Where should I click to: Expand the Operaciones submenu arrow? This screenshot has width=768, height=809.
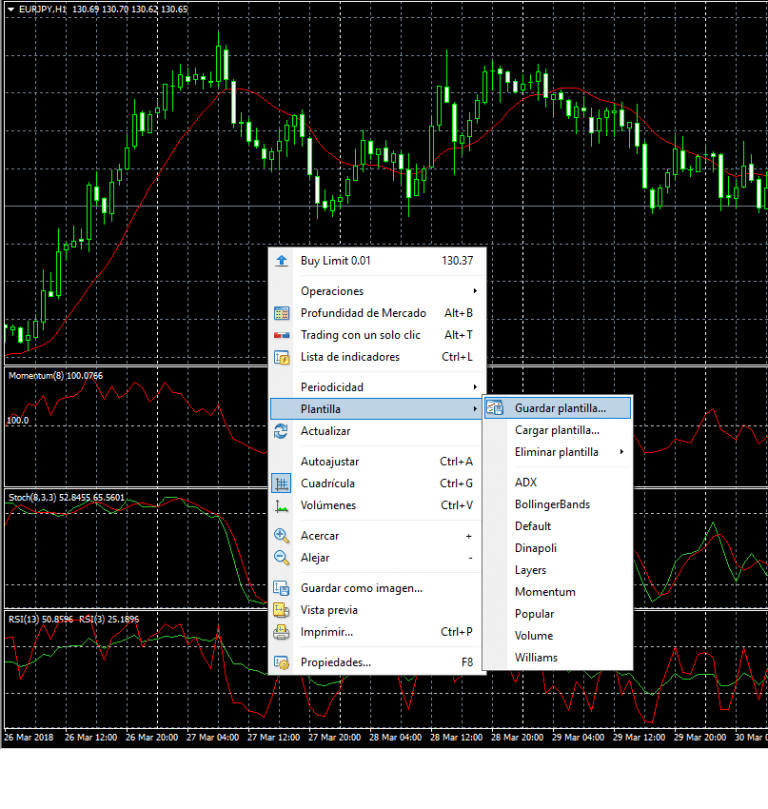tap(475, 291)
